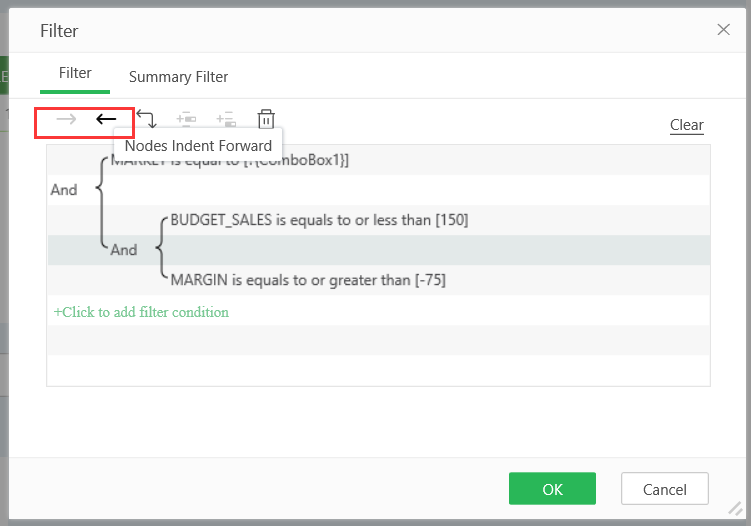Click the nested And operator
The width and height of the screenshot is (751, 526).
tap(124, 250)
